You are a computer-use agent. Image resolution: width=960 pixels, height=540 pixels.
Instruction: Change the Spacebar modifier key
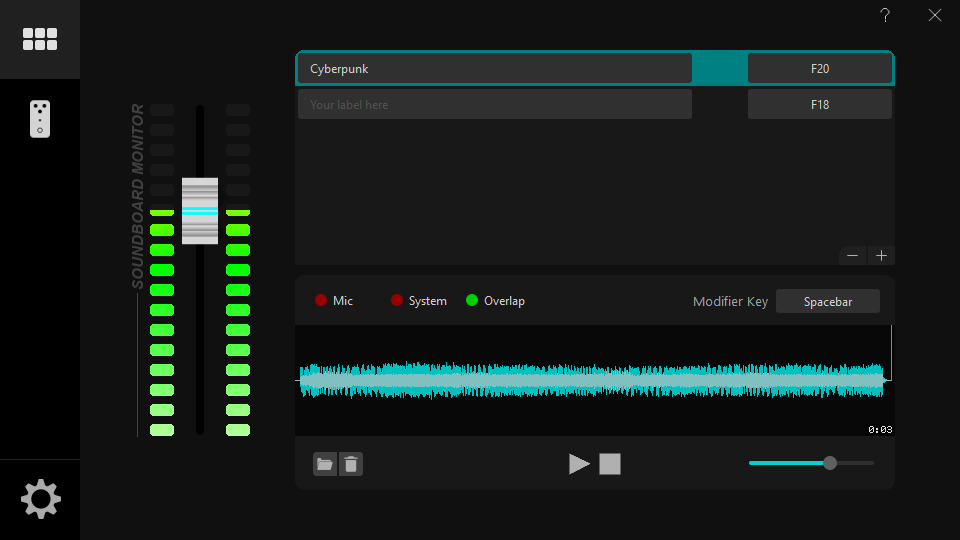[828, 301]
